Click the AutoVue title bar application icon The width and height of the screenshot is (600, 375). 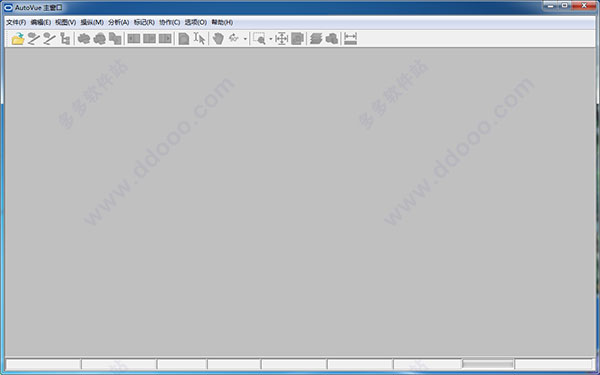coord(8,7)
